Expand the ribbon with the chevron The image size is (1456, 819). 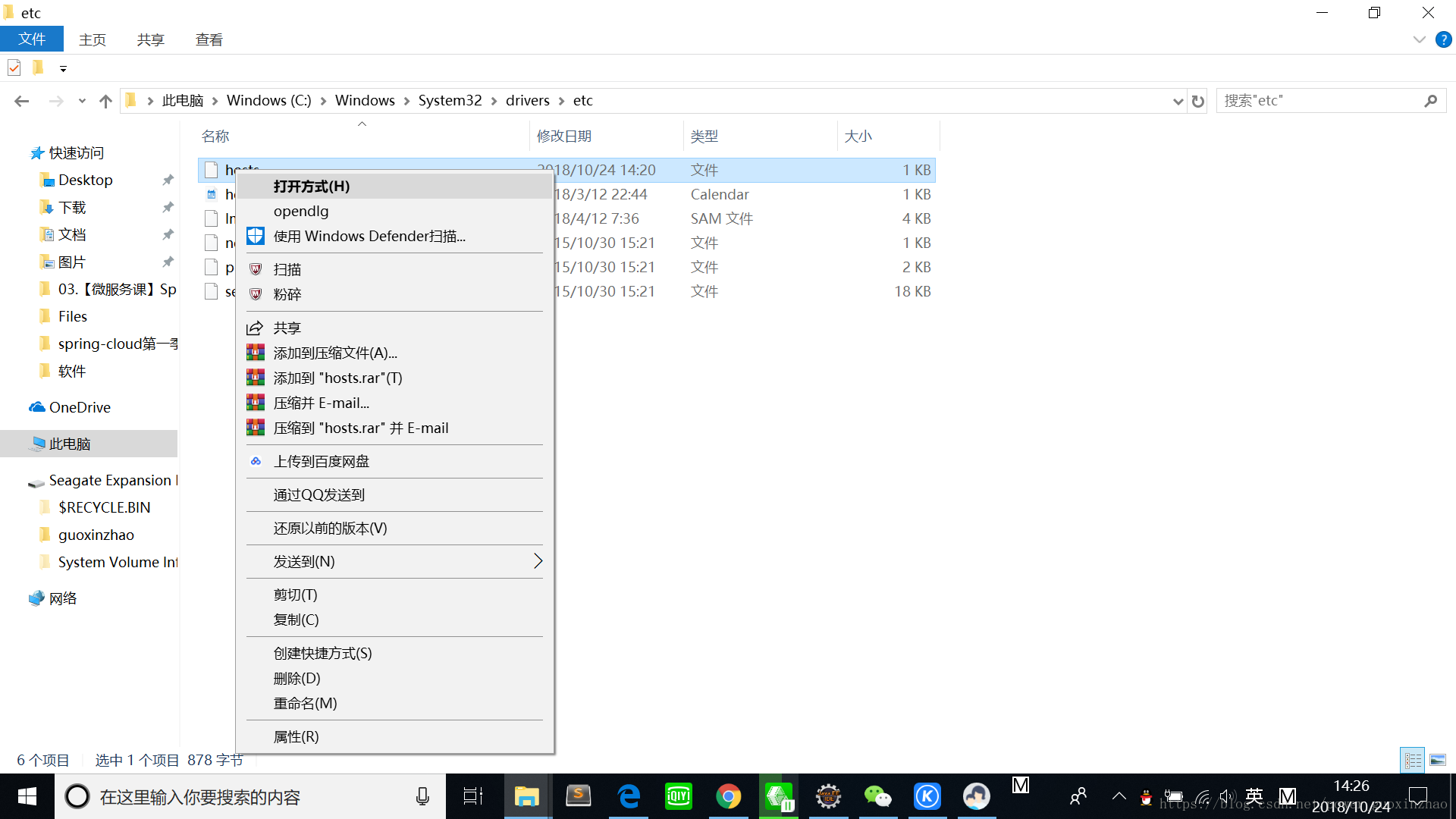point(1419,39)
